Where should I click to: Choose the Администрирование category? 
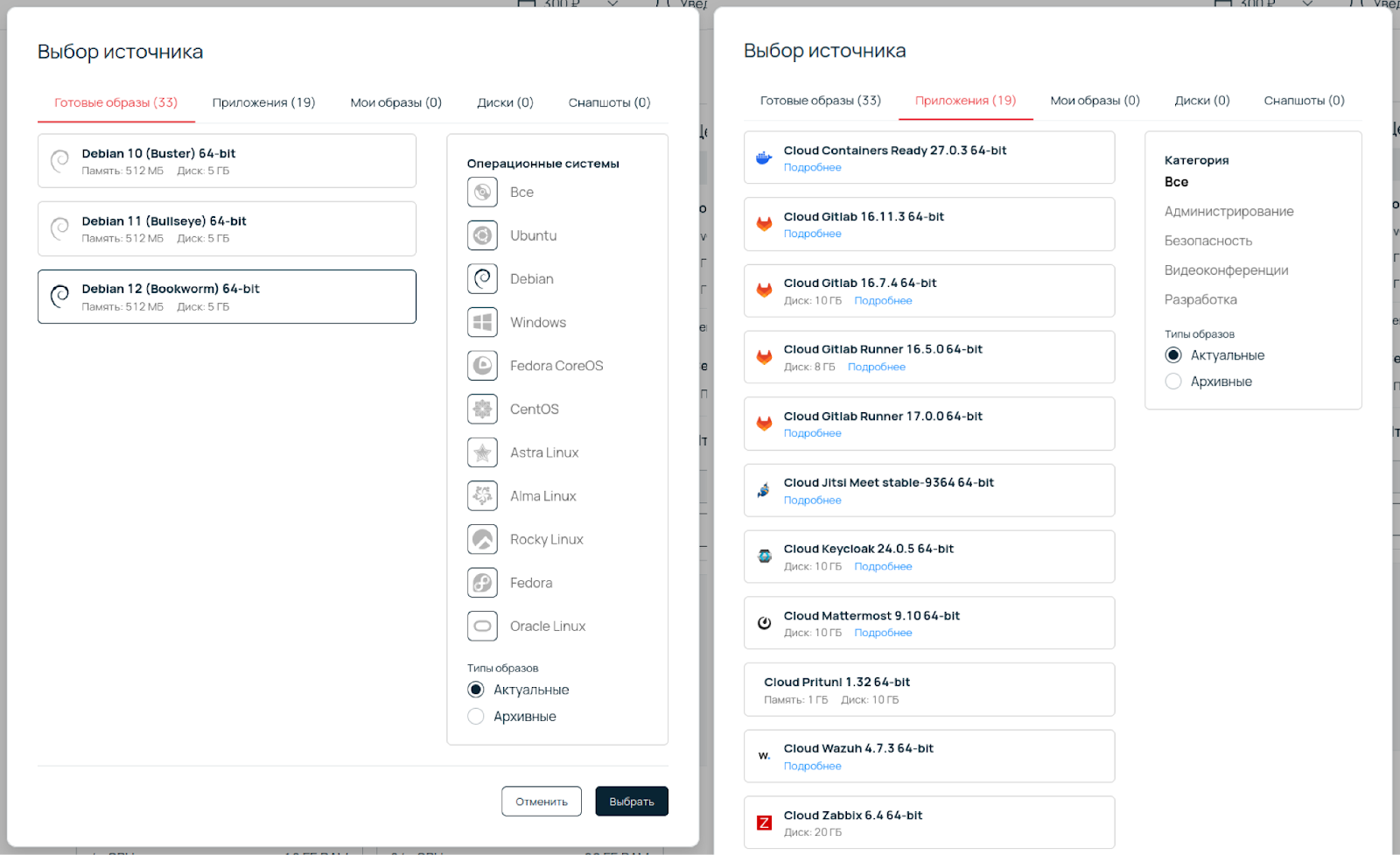[x=1228, y=211]
